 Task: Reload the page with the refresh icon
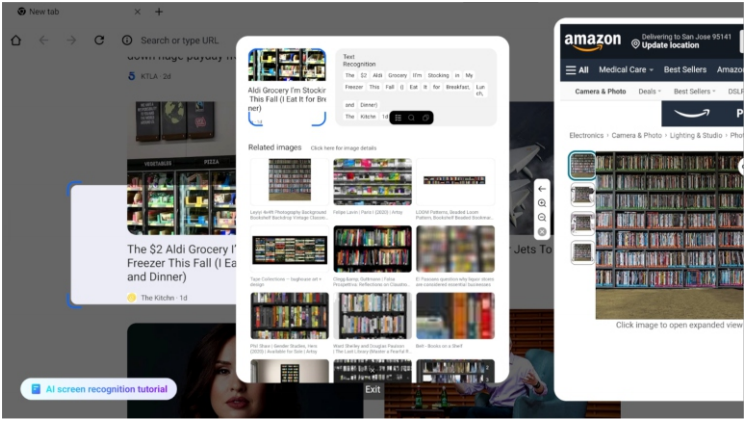coord(99,40)
